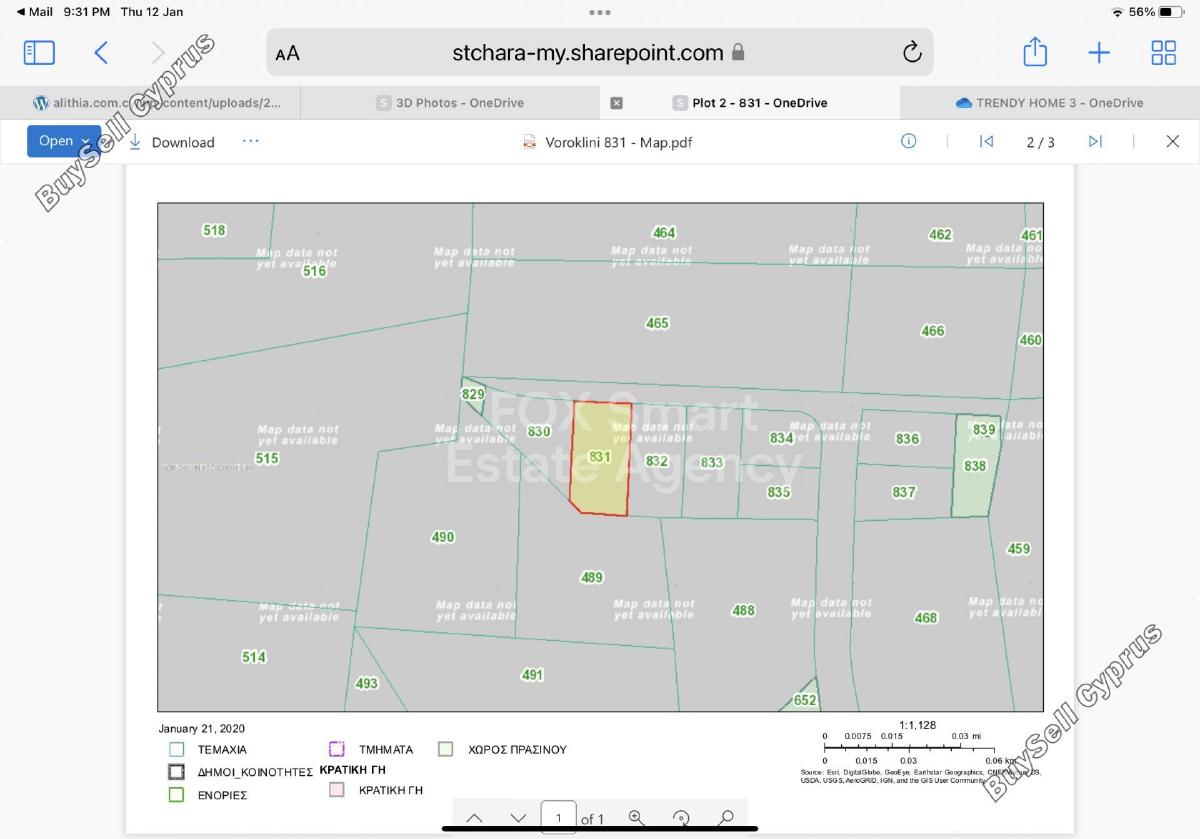Go to the previous file in OneDrive
Viewport: 1200px width, 839px height.
(x=986, y=141)
